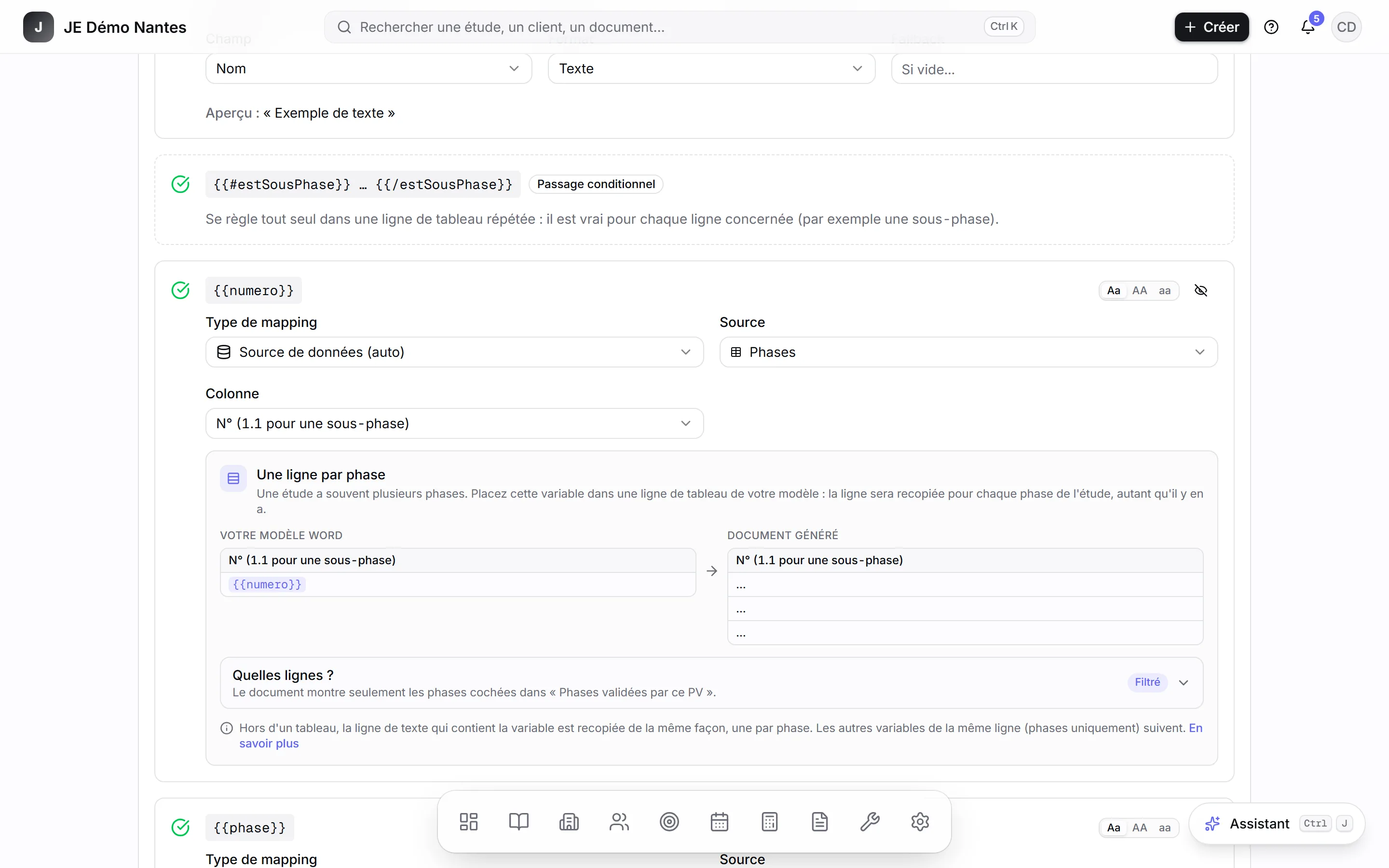Open the target icon in the bottom dock
Image resolution: width=1389 pixels, height=868 pixels.
coord(669,822)
